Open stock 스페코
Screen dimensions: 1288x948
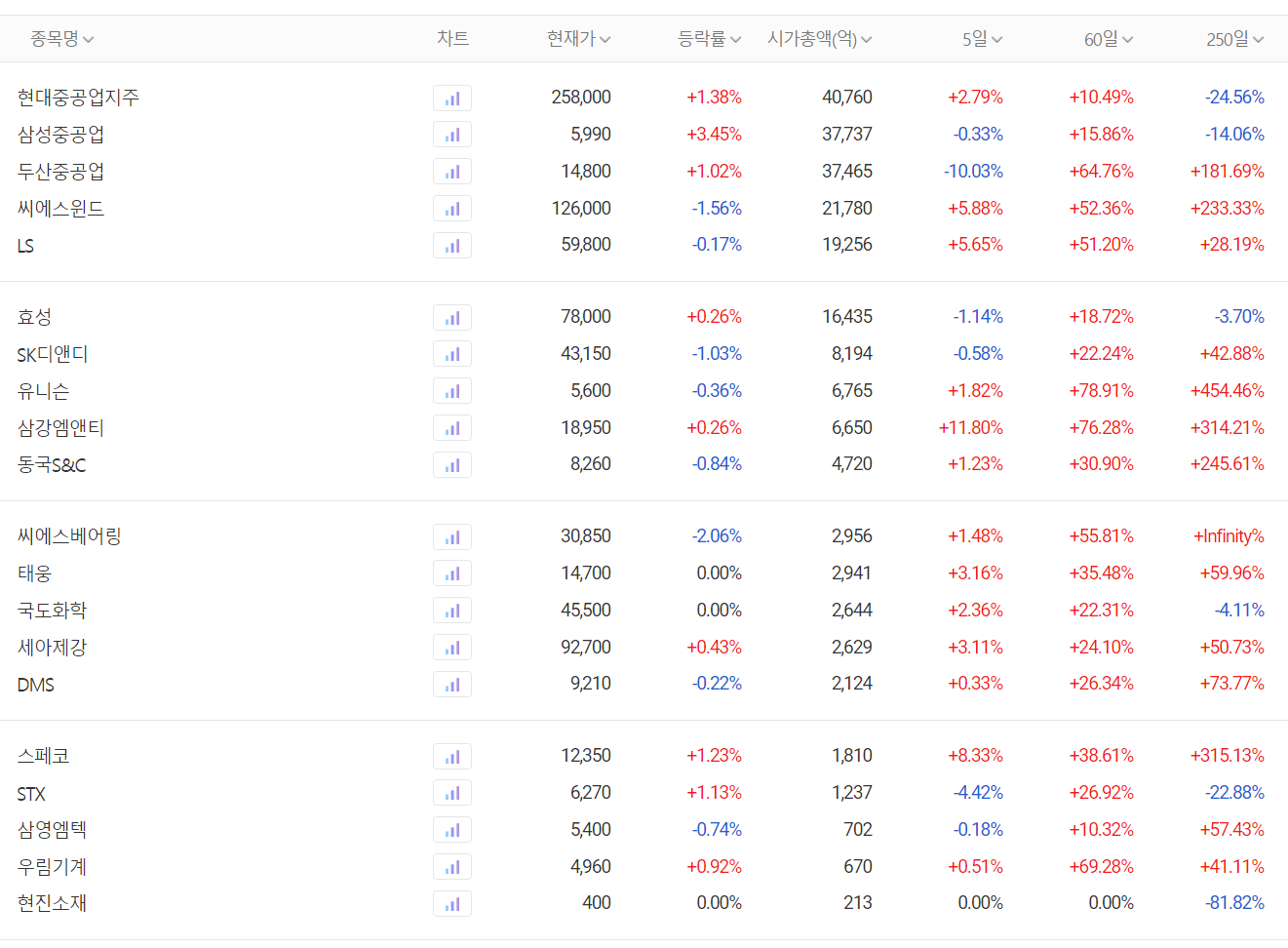(43, 756)
